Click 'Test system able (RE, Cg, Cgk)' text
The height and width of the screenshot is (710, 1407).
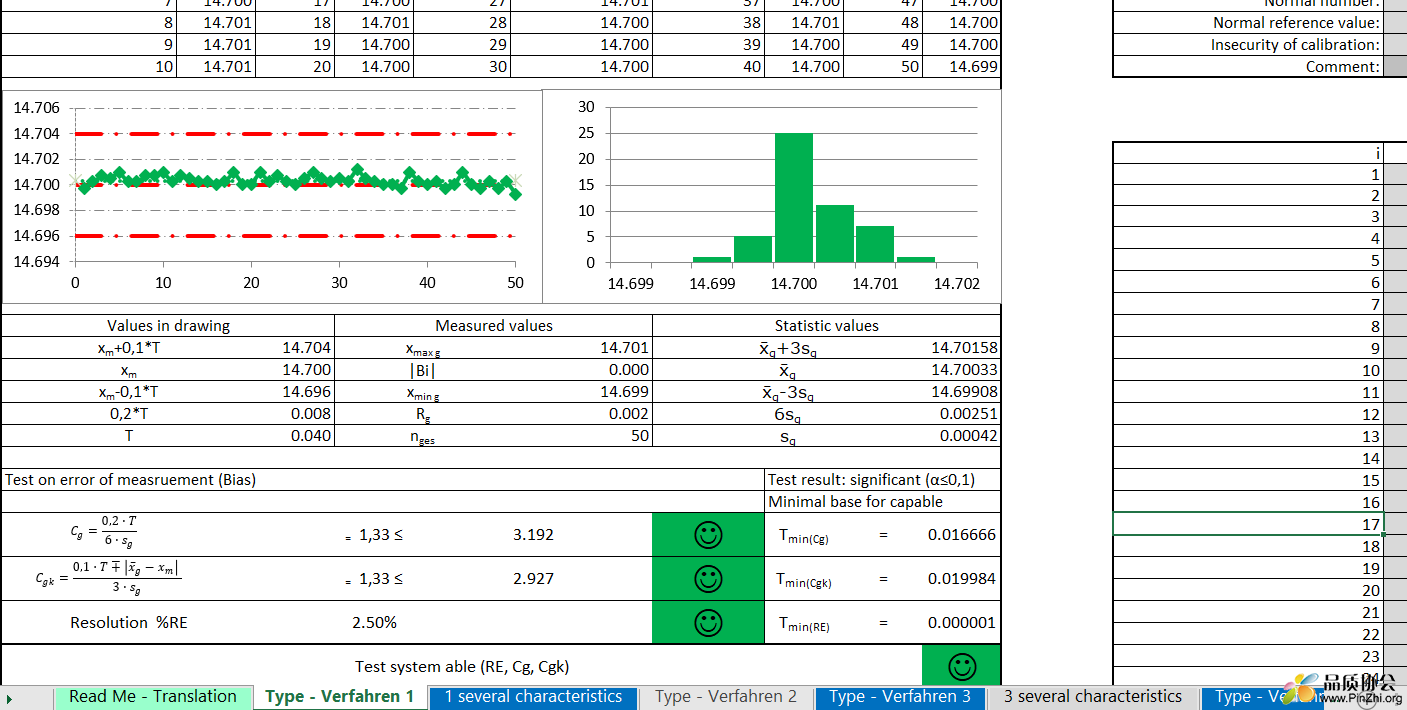(x=462, y=667)
